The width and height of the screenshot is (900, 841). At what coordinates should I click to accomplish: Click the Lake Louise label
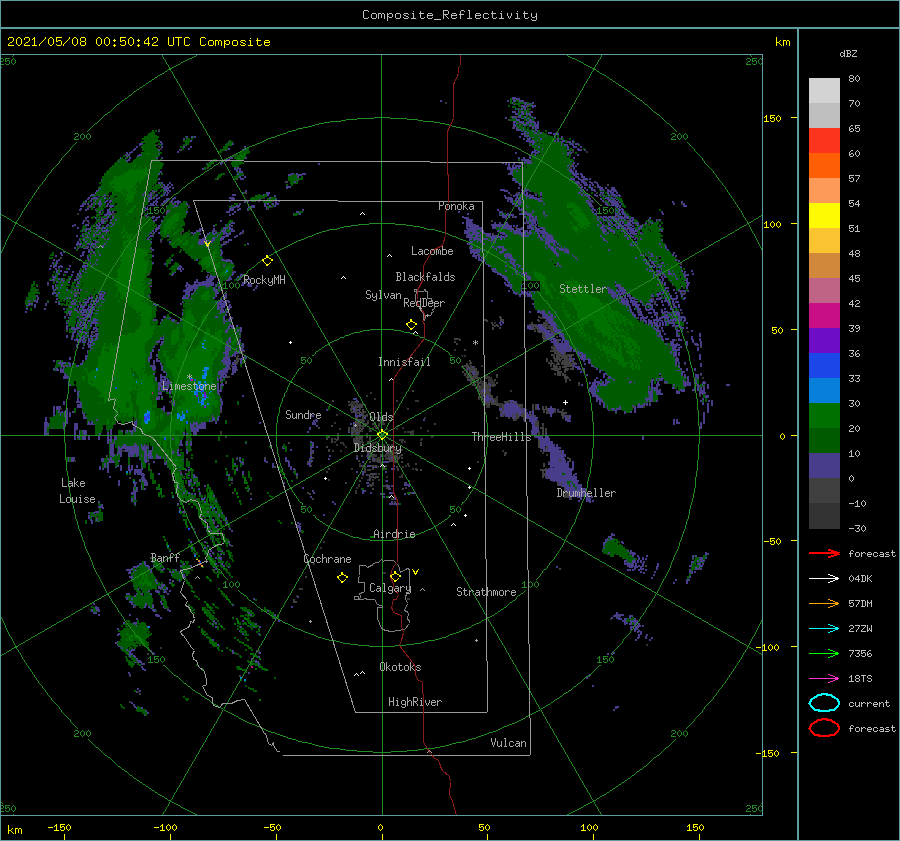77,491
